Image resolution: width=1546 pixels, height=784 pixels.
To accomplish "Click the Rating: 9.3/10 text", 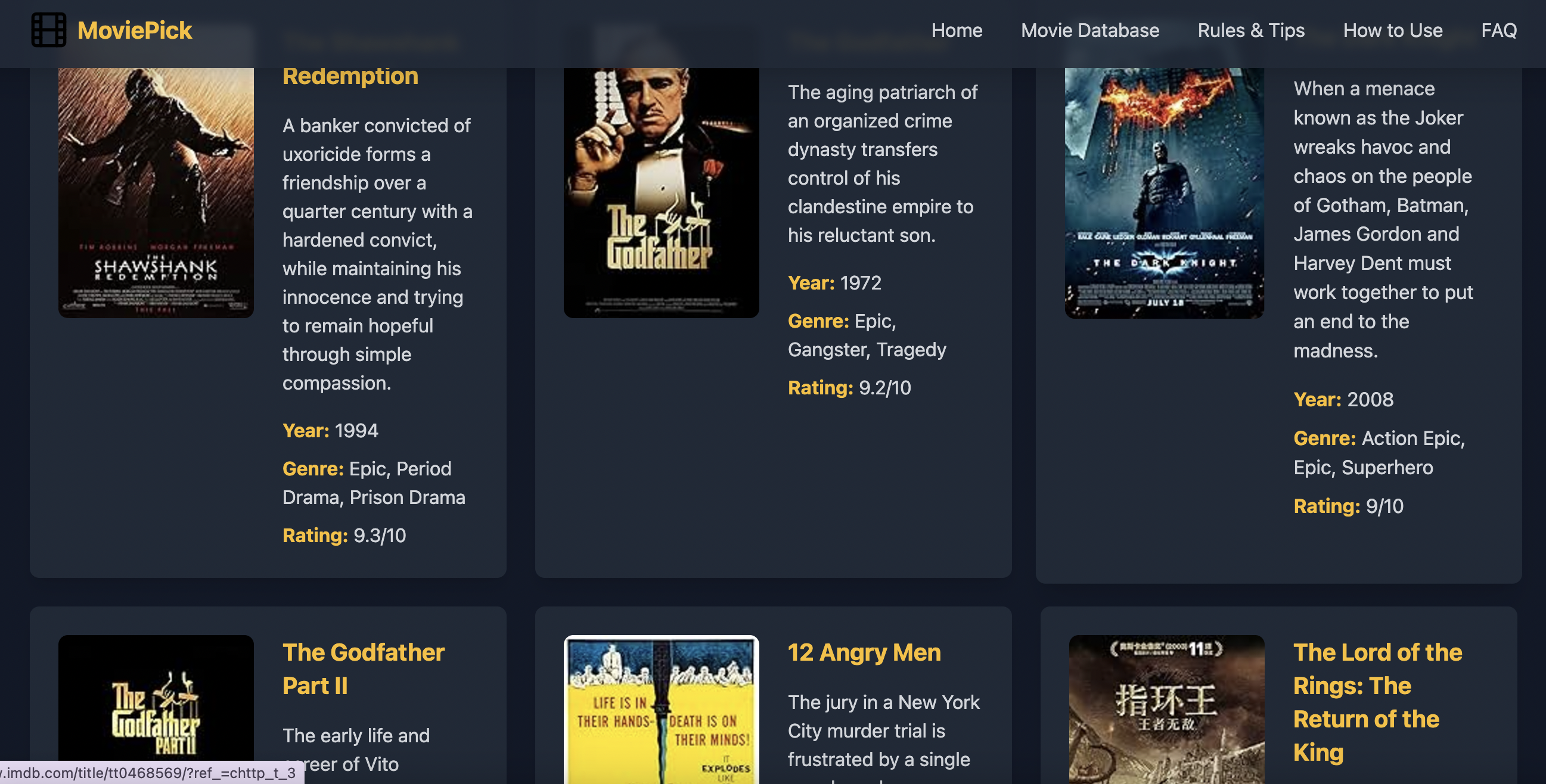I will [344, 535].
